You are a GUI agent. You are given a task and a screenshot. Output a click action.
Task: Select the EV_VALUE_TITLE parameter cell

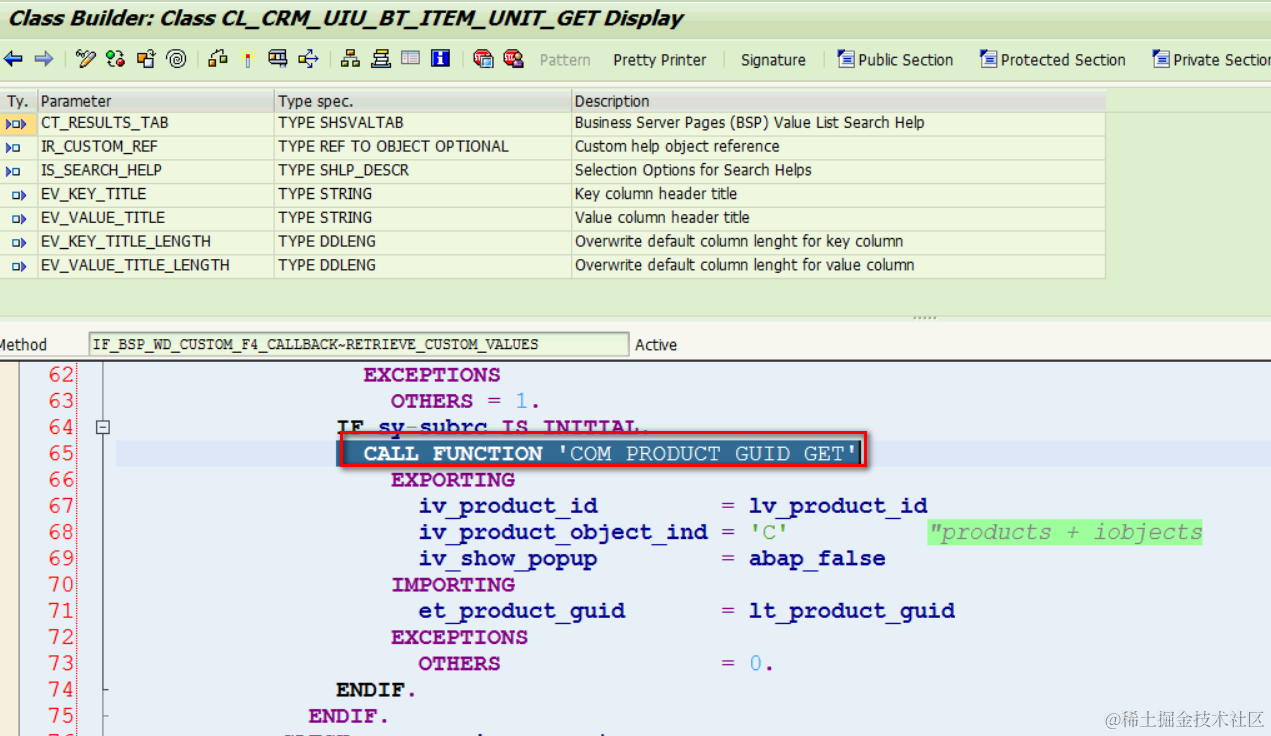(155, 218)
